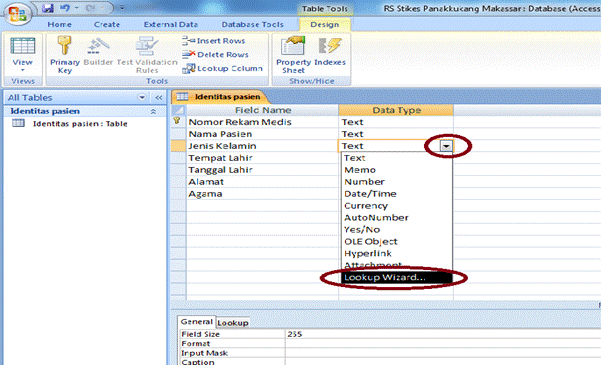Click the Format property field
The height and width of the screenshot is (365, 601).
(x=443, y=344)
